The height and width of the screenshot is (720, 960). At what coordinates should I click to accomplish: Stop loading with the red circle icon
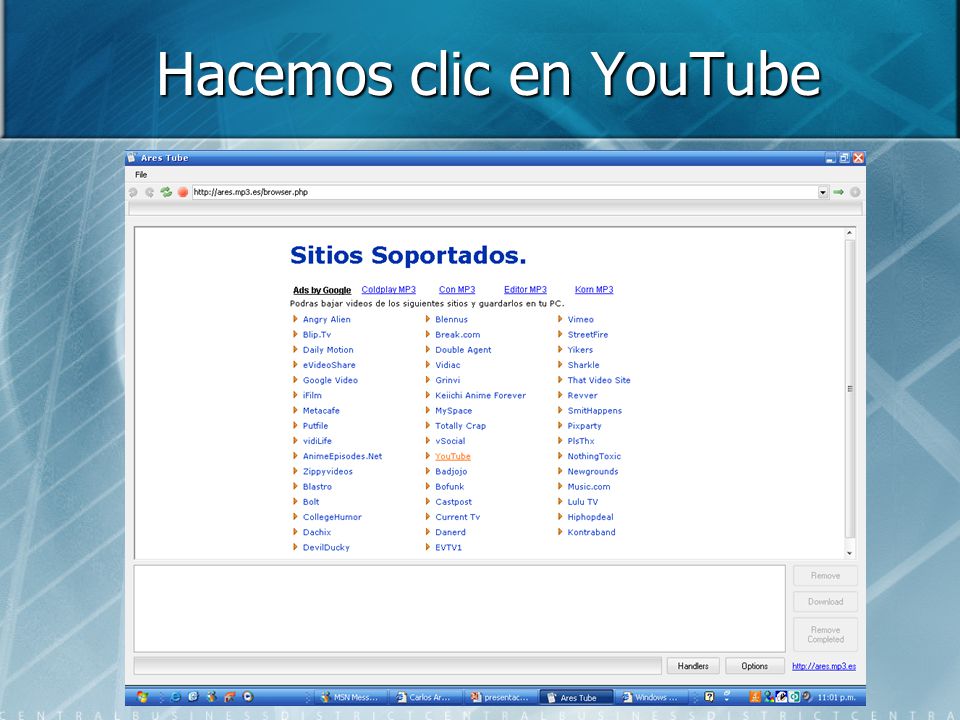pos(182,192)
